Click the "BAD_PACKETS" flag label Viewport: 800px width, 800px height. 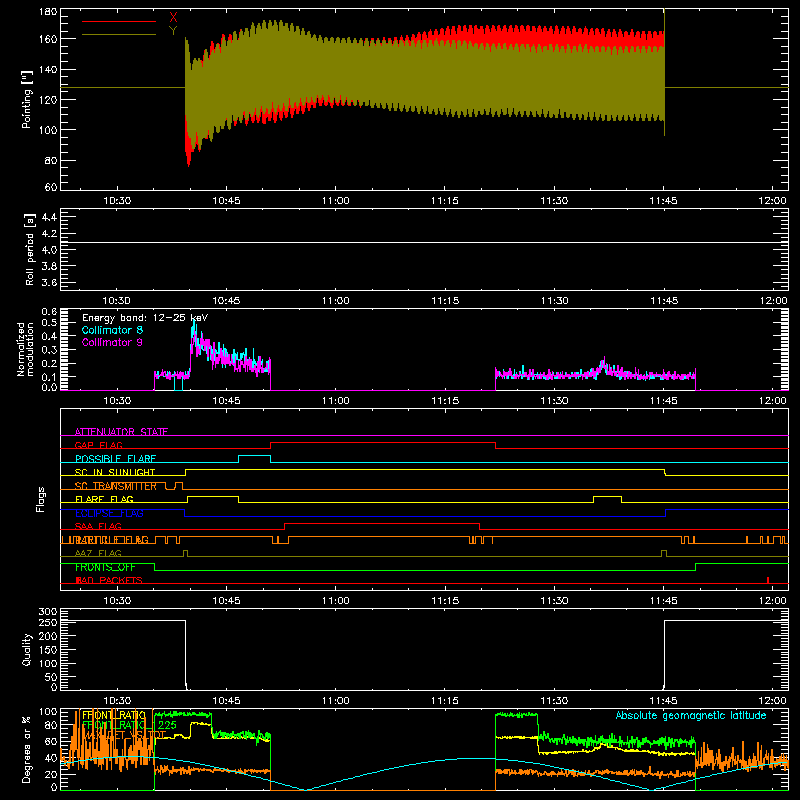[x=109, y=580]
